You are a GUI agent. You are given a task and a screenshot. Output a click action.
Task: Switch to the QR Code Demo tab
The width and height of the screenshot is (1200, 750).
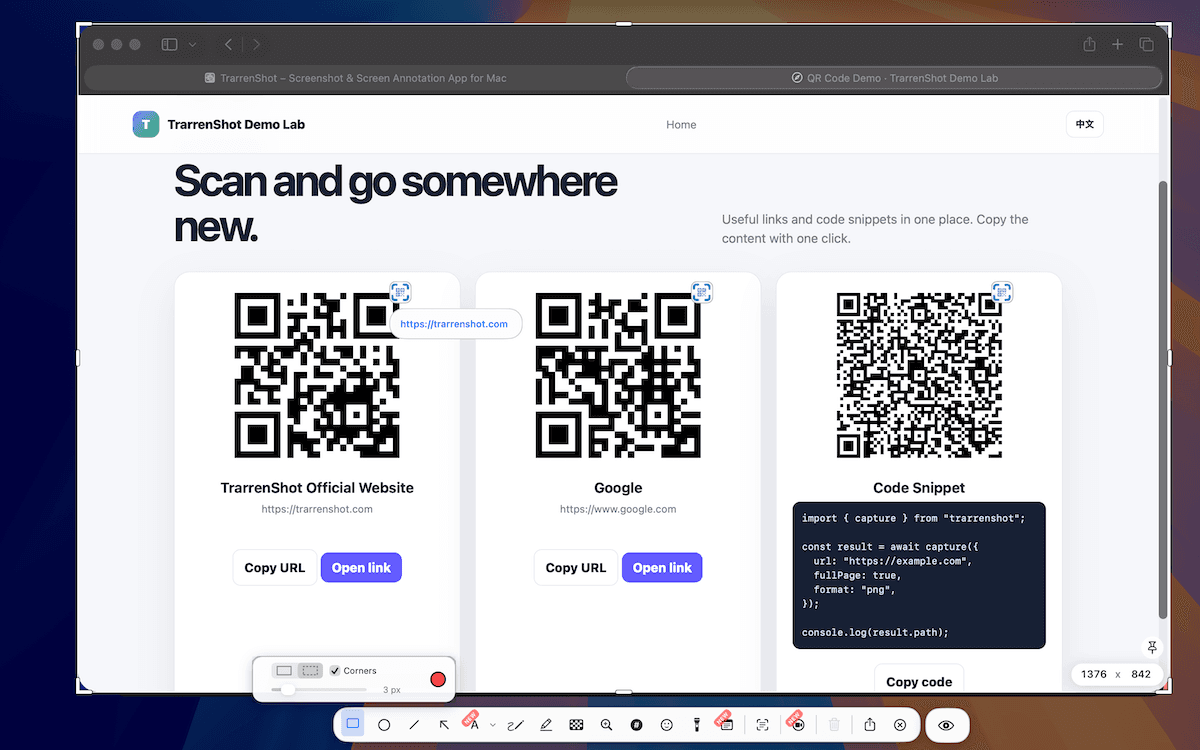pos(894,78)
